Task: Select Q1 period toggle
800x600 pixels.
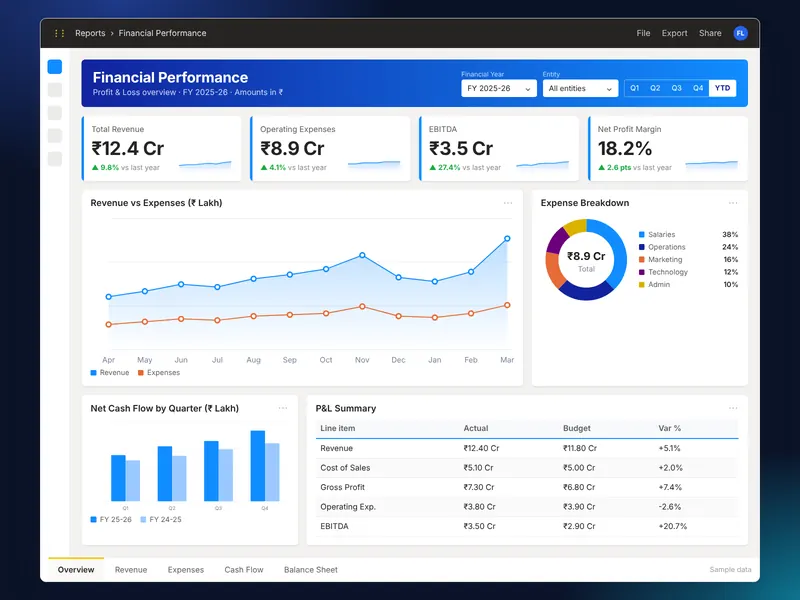Action: pyautogui.click(x=634, y=88)
